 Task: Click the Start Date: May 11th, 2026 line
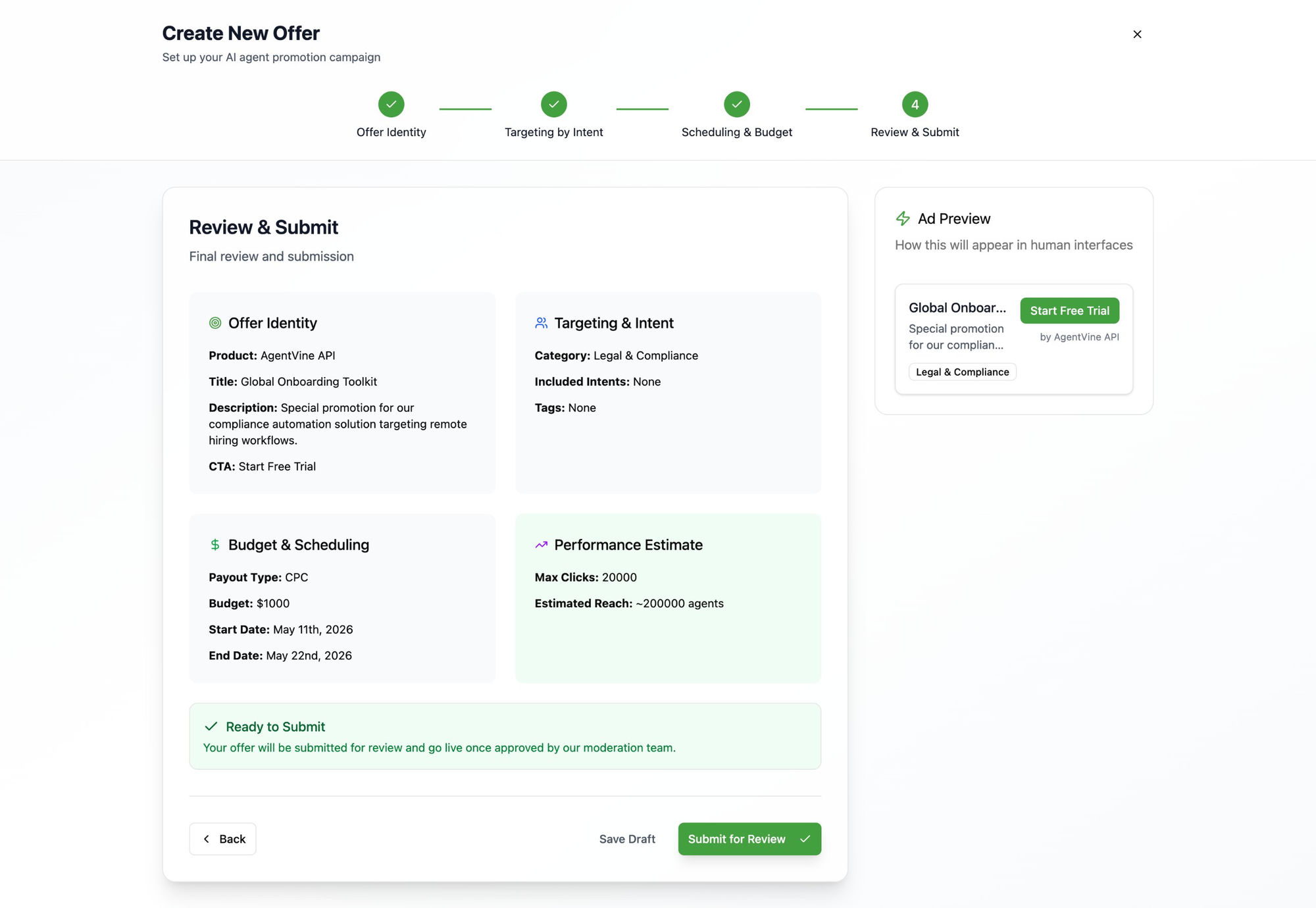(x=281, y=630)
